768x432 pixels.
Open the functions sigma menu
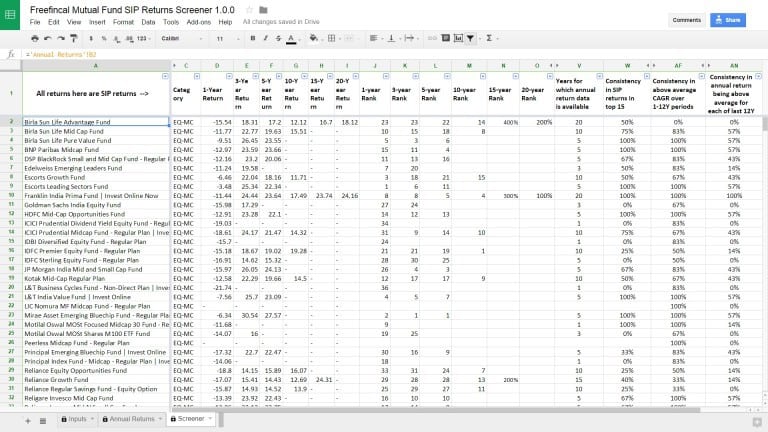tap(490, 38)
